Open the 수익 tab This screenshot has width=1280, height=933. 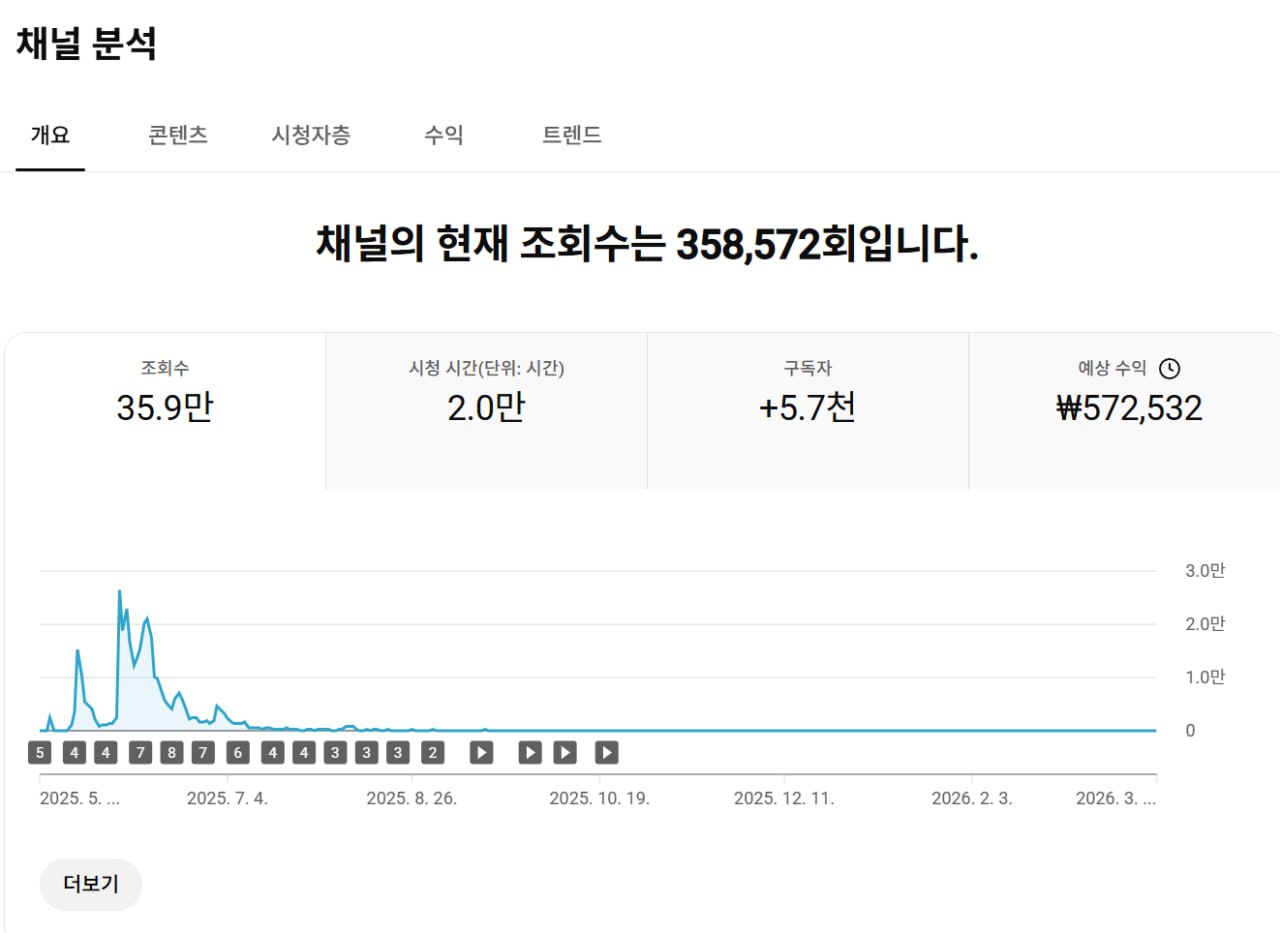[443, 136]
